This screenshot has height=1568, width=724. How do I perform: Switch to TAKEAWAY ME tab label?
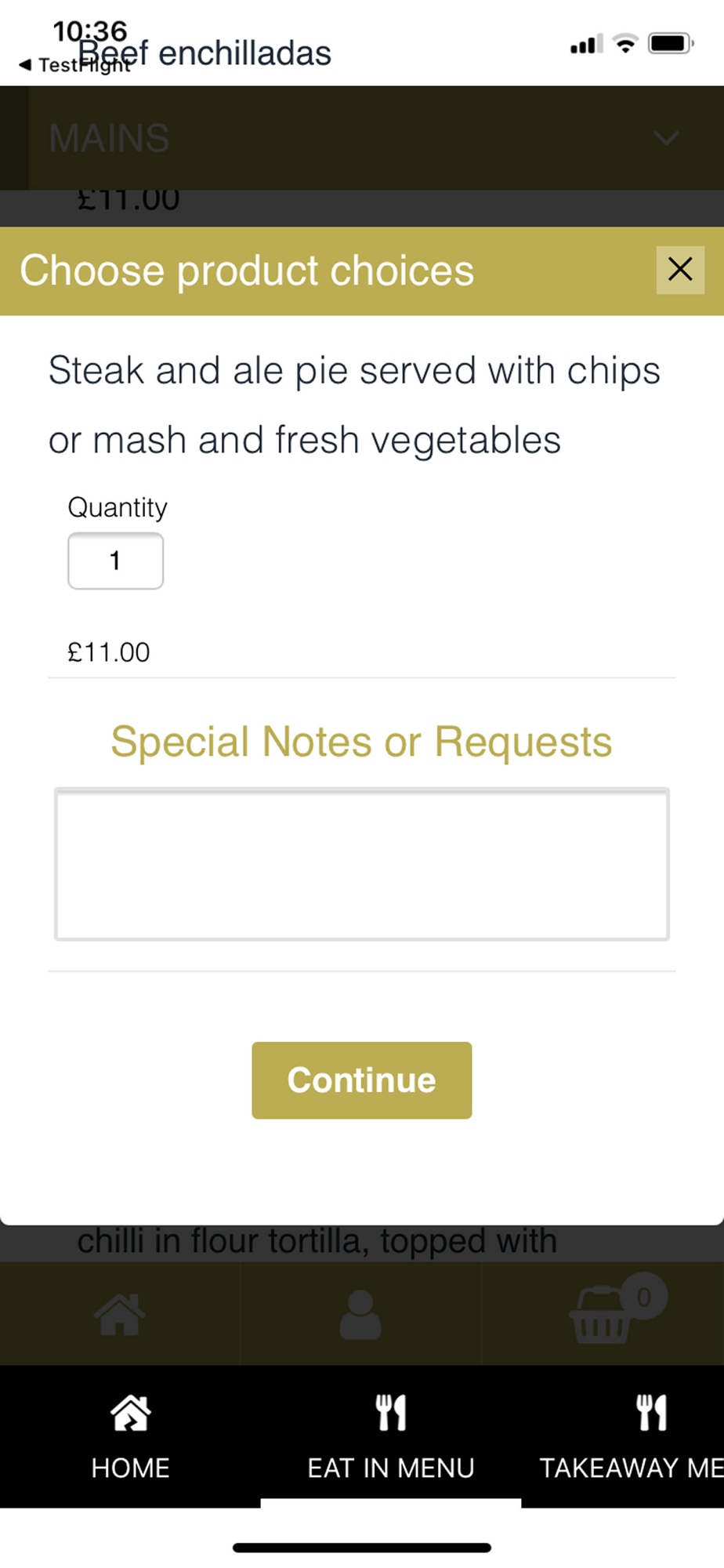pyautogui.click(x=631, y=1468)
